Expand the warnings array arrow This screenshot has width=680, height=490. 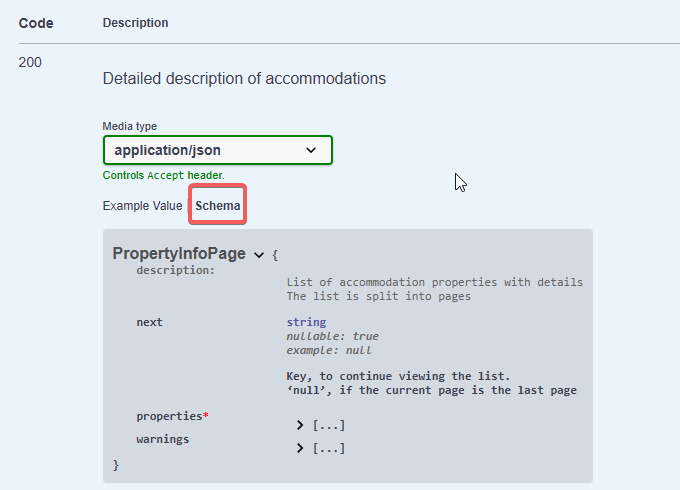(300, 448)
